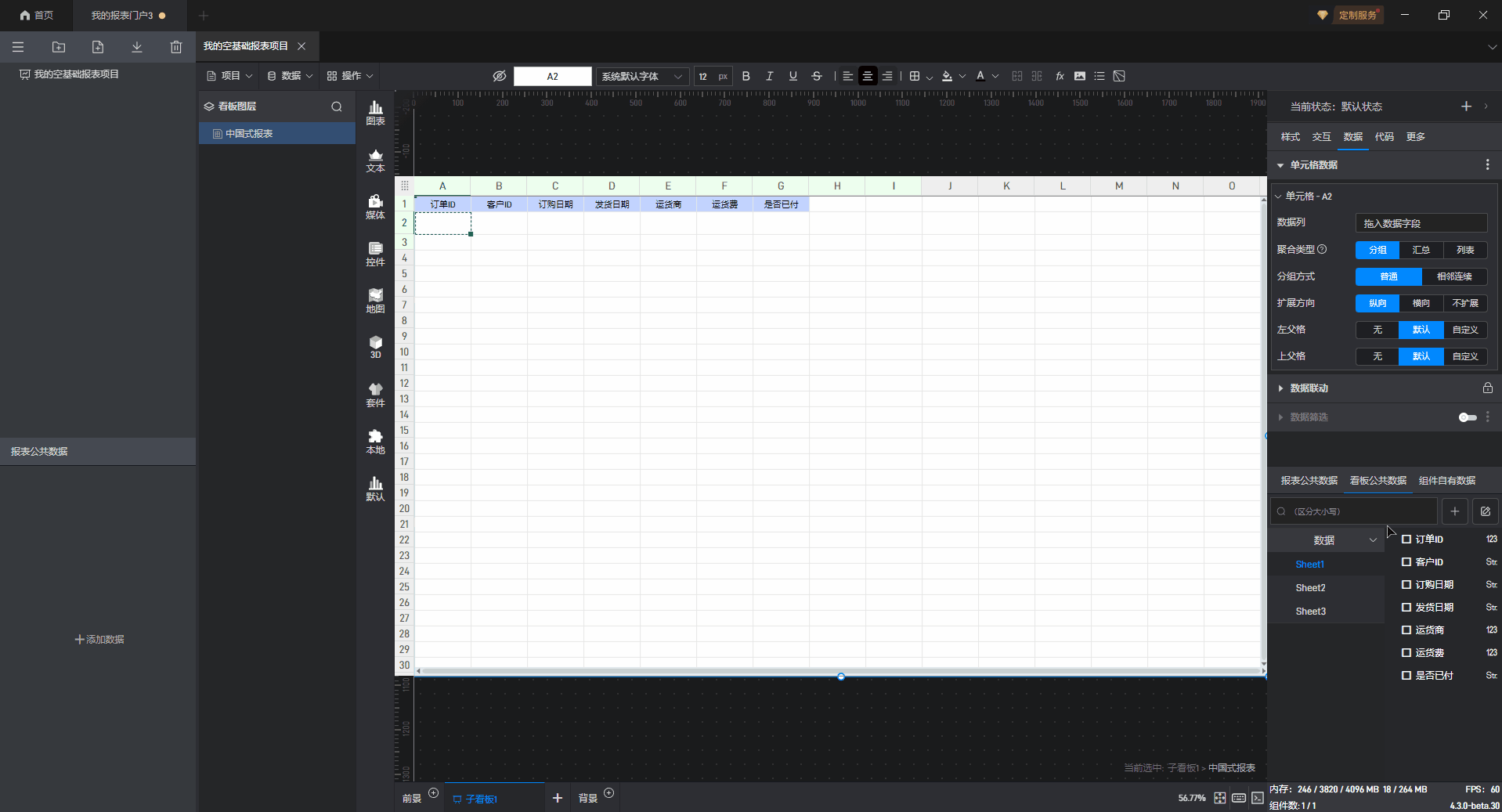
Task: Toggle the 数据筛选 switch
Action: coord(1467,417)
